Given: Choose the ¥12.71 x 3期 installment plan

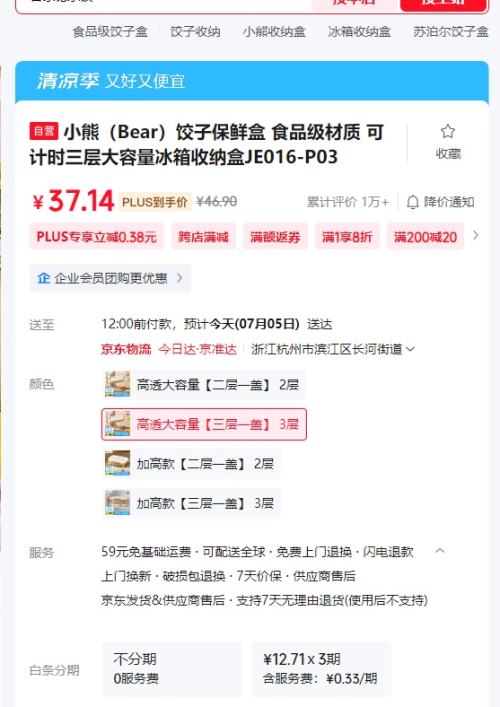Looking at the screenshot, I should point(321,669).
